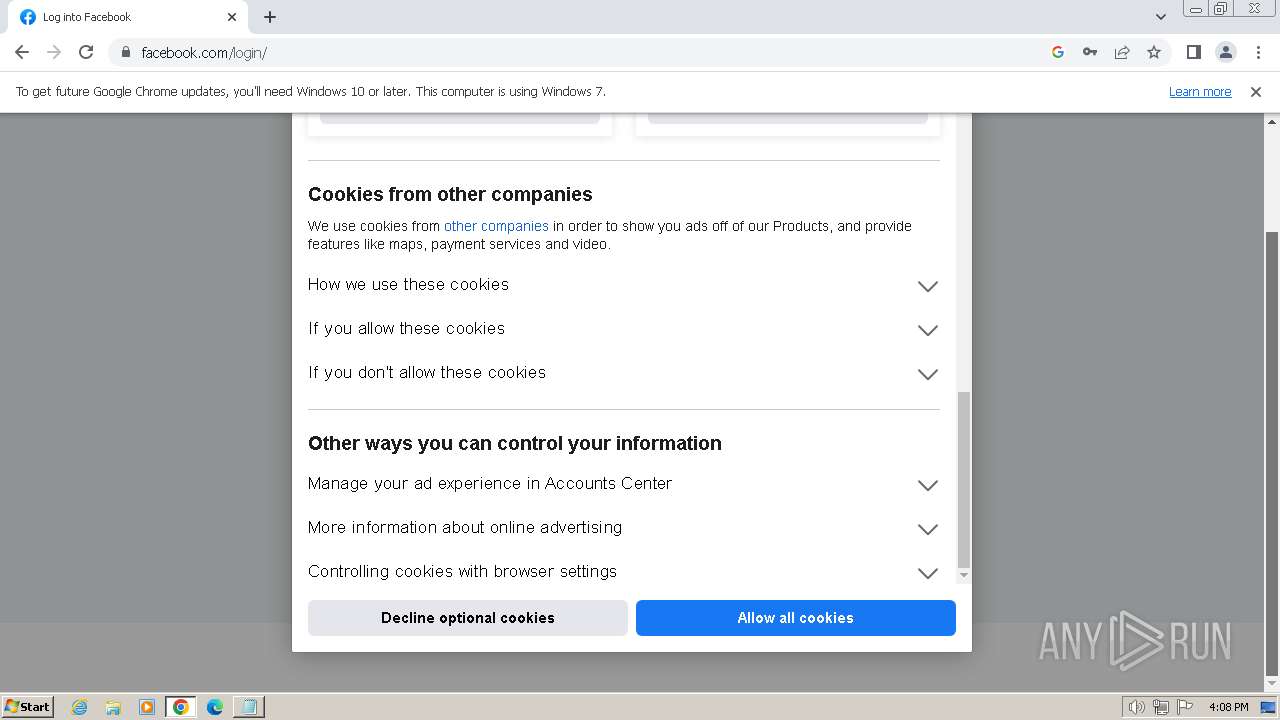Image resolution: width=1280 pixels, height=720 pixels.
Task: Reload the Facebook login page
Action: (x=86, y=52)
